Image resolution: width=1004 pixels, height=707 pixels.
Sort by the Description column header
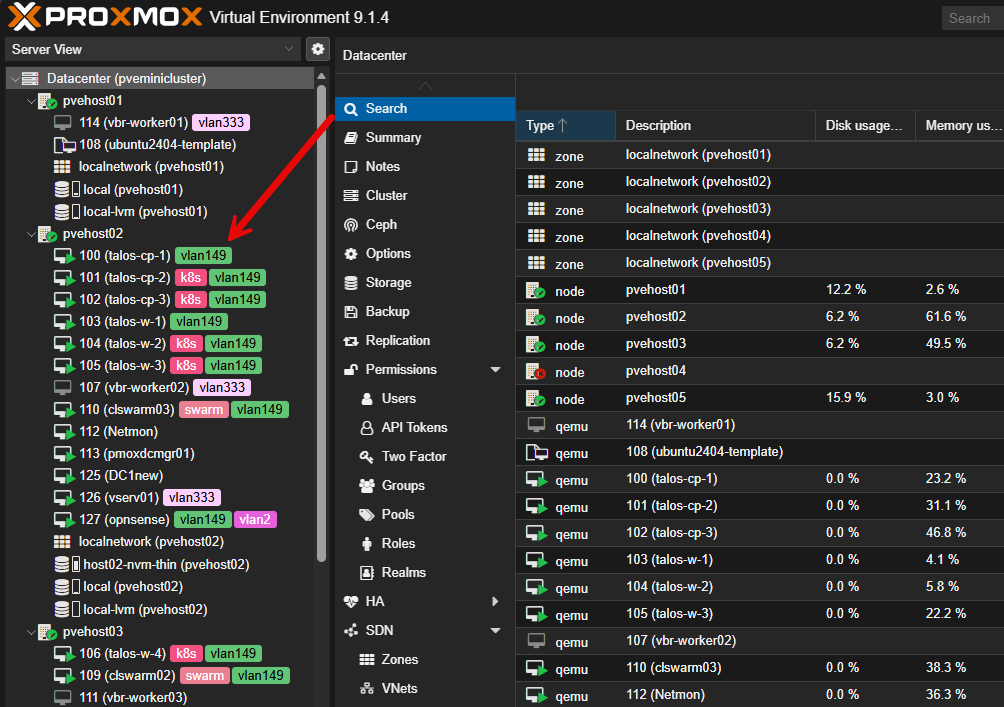pyautogui.click(x=715, y=126)
